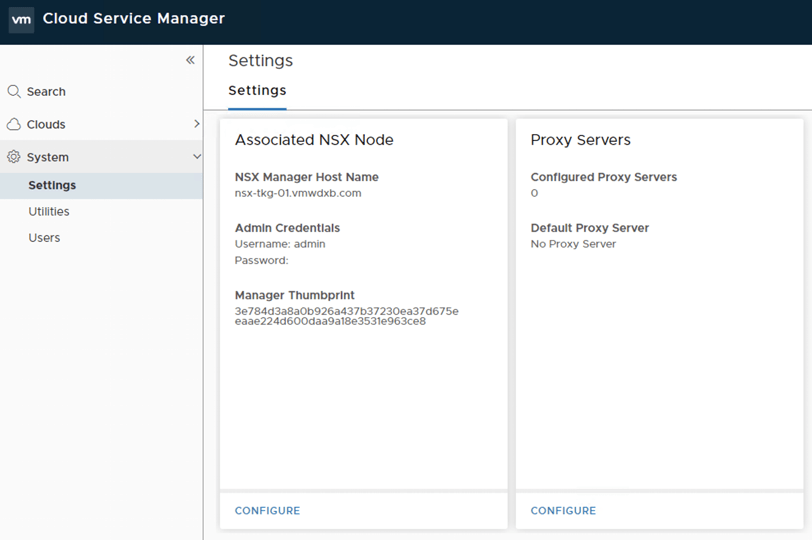Collapse the System section chevron

(x=196, y=157)
